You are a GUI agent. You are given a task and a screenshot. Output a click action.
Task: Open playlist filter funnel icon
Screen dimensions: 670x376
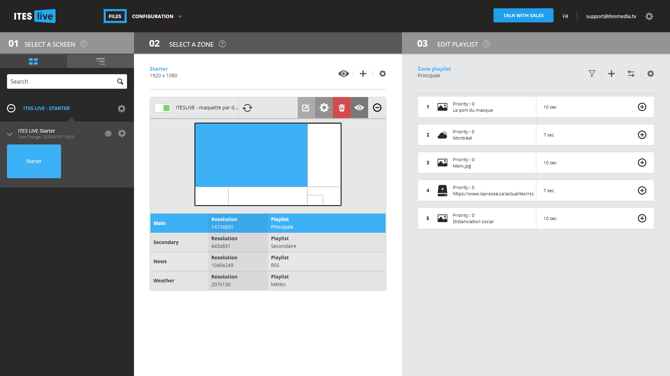[x=592, y=73]
